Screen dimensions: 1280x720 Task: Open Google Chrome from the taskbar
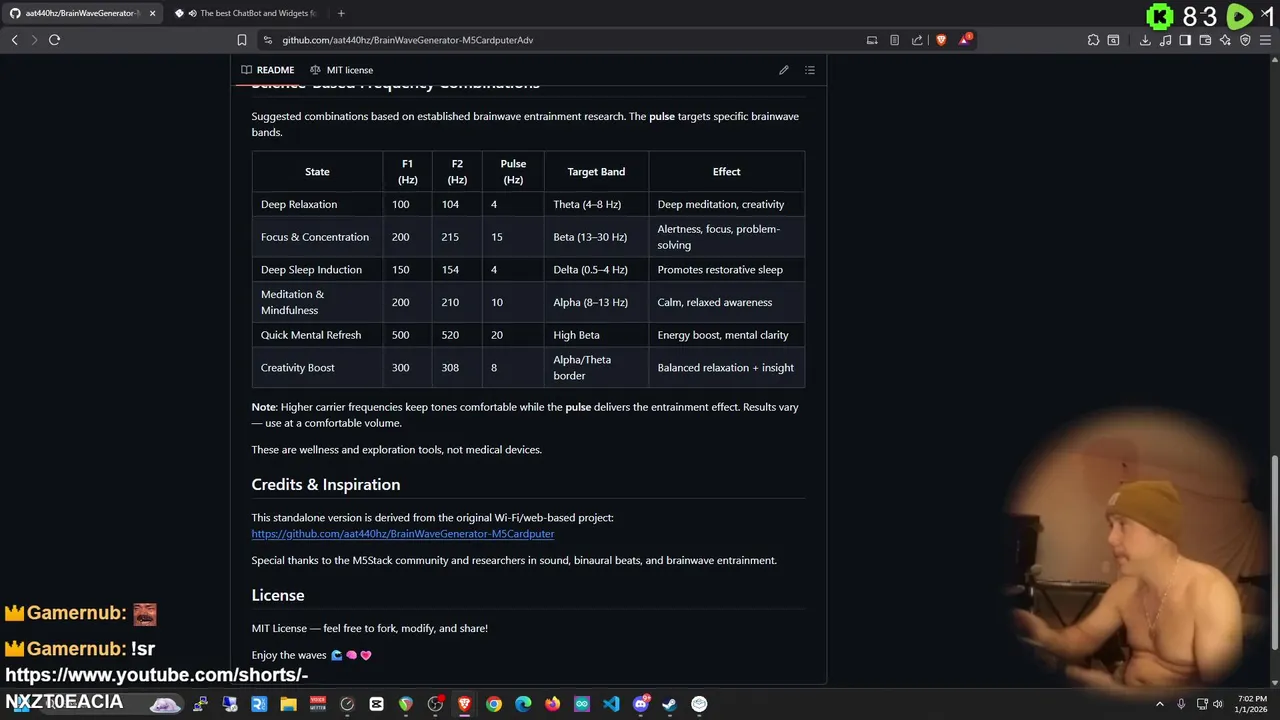[494, 704]
